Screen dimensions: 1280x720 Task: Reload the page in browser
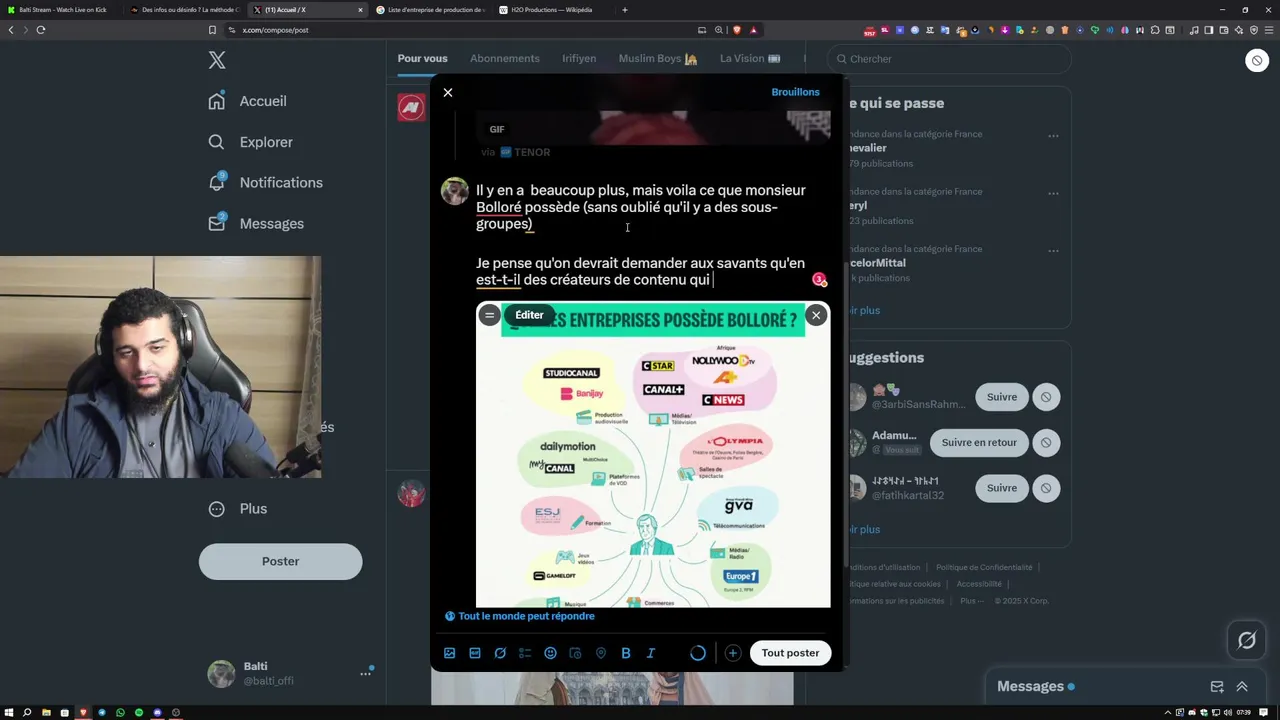(x=41, y=30)
